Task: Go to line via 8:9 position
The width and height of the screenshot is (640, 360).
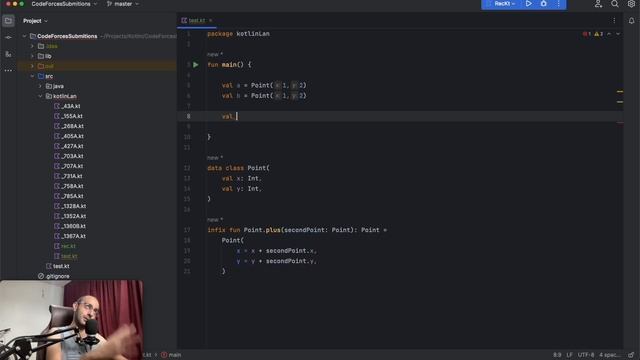Action: click(557, 355)
